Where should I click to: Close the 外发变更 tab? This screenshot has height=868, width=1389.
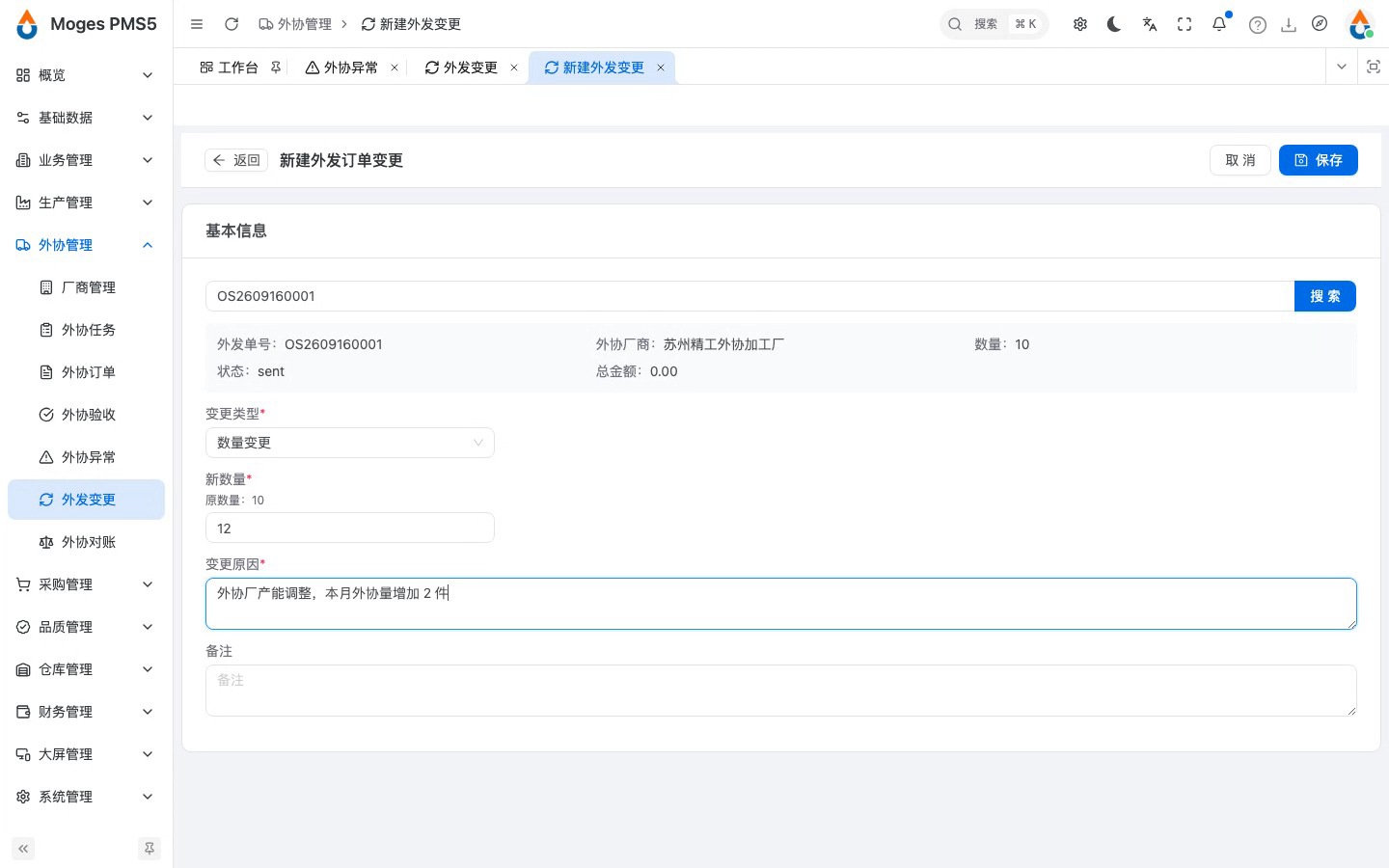click(514, 68)
